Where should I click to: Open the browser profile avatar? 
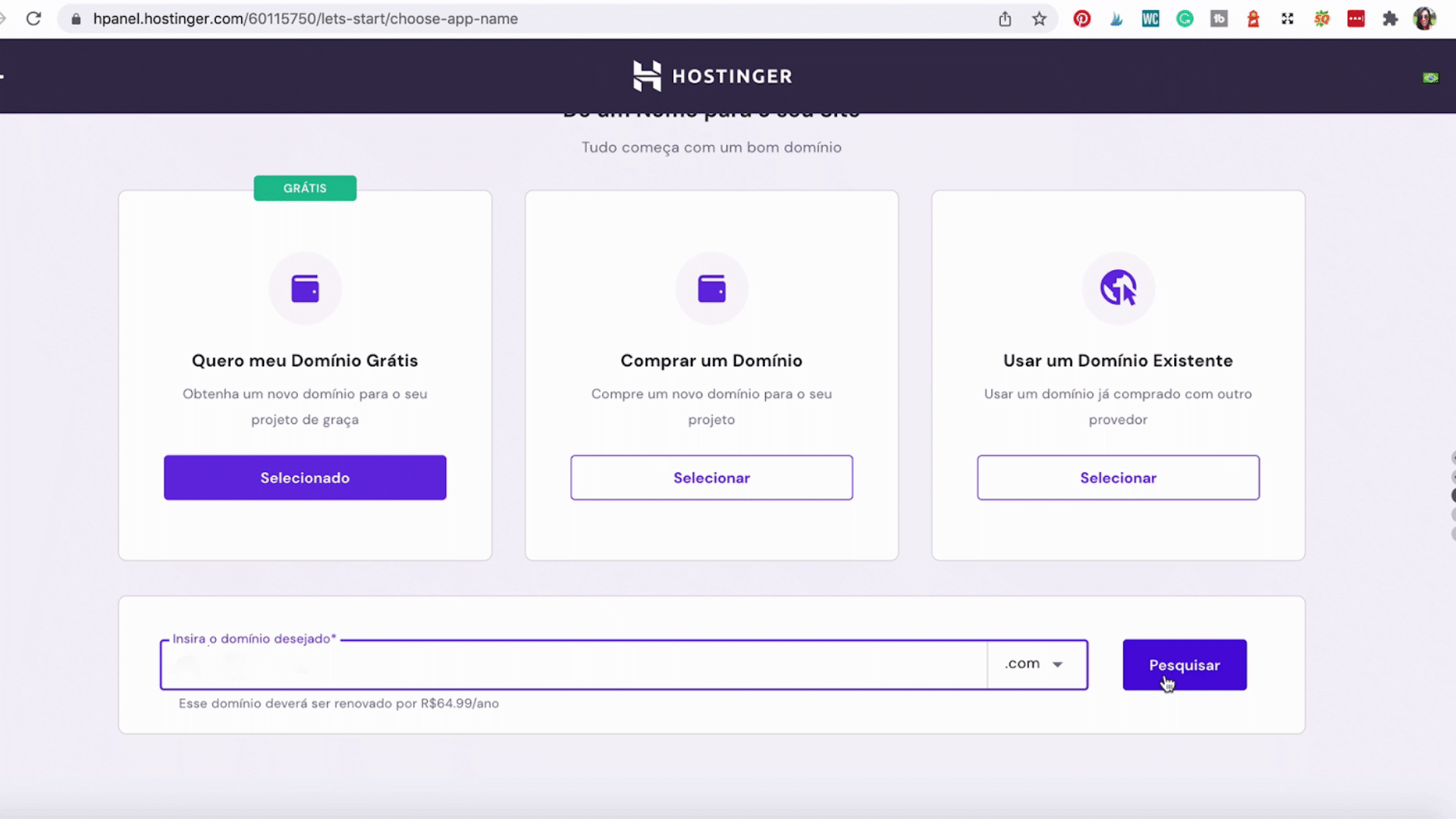click(x=1425, y=19)
